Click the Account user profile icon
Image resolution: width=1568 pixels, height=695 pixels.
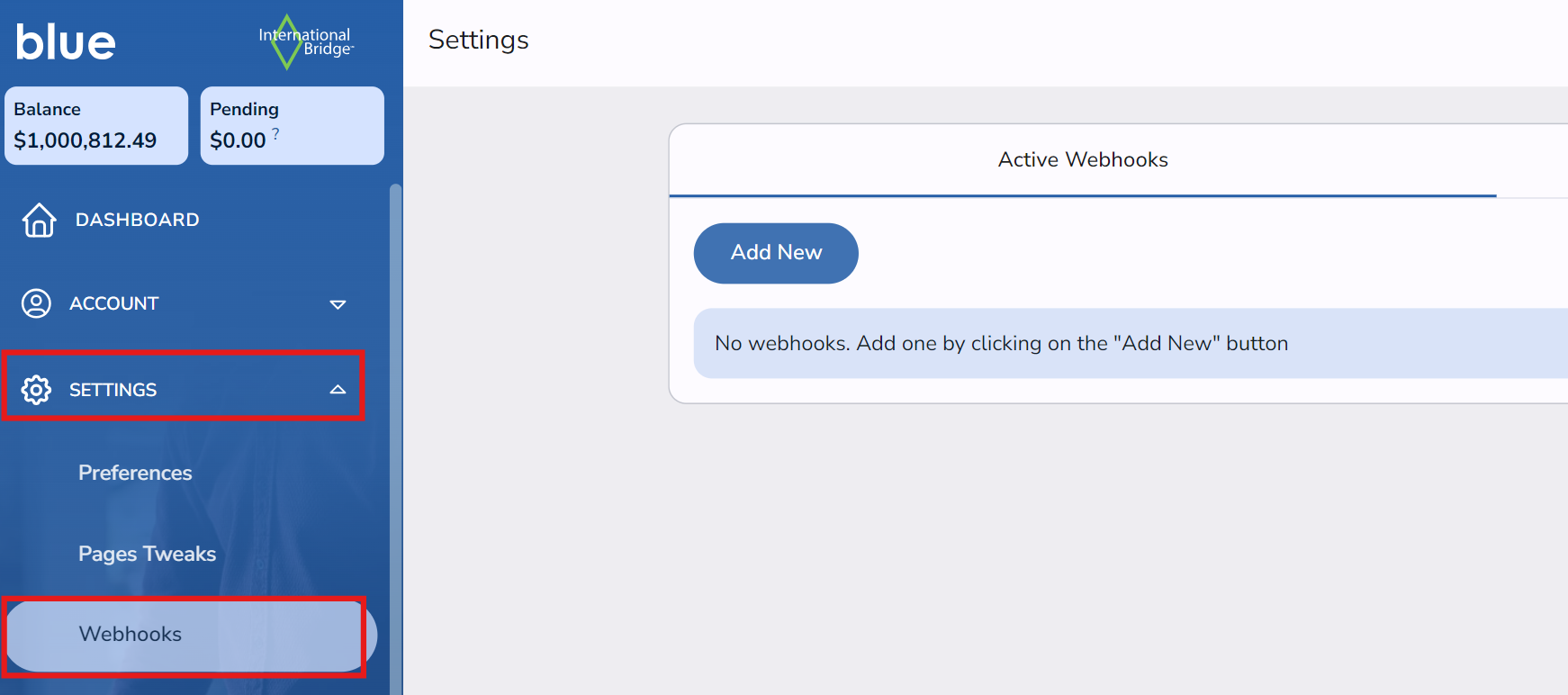coord(36,303)
